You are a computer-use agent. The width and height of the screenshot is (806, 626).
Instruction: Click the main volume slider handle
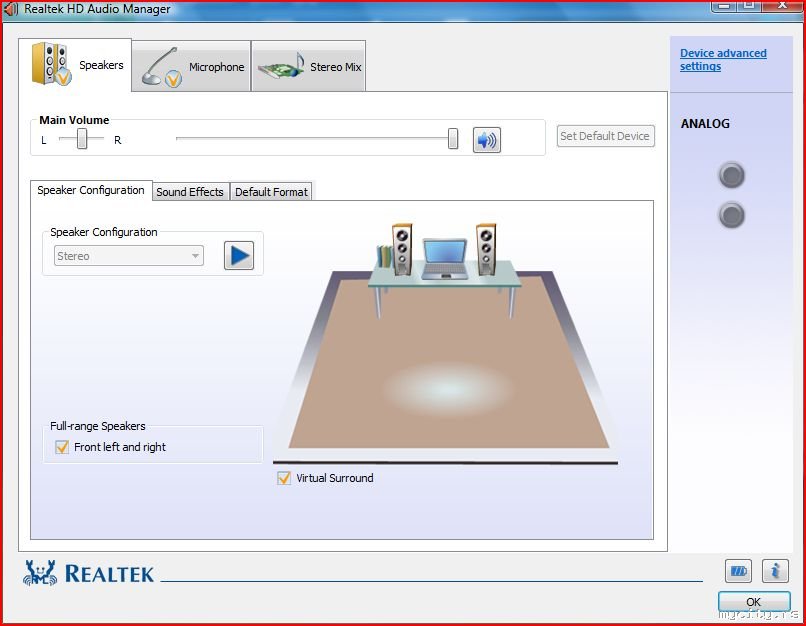coord(453,139)
